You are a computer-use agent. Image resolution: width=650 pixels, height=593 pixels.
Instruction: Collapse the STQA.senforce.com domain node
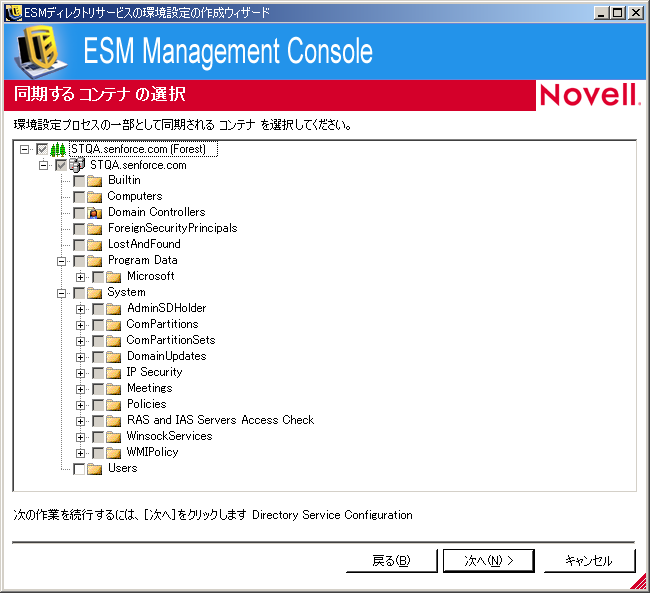[x=43, y=165]
